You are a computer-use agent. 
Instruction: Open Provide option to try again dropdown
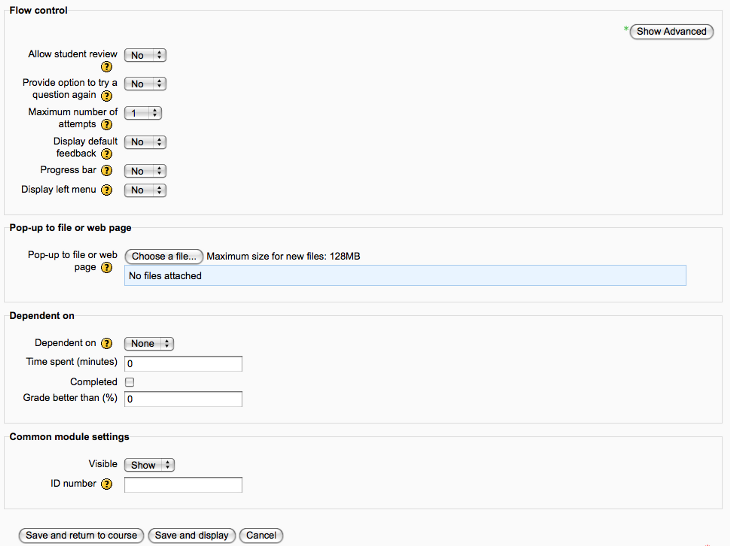145,84
